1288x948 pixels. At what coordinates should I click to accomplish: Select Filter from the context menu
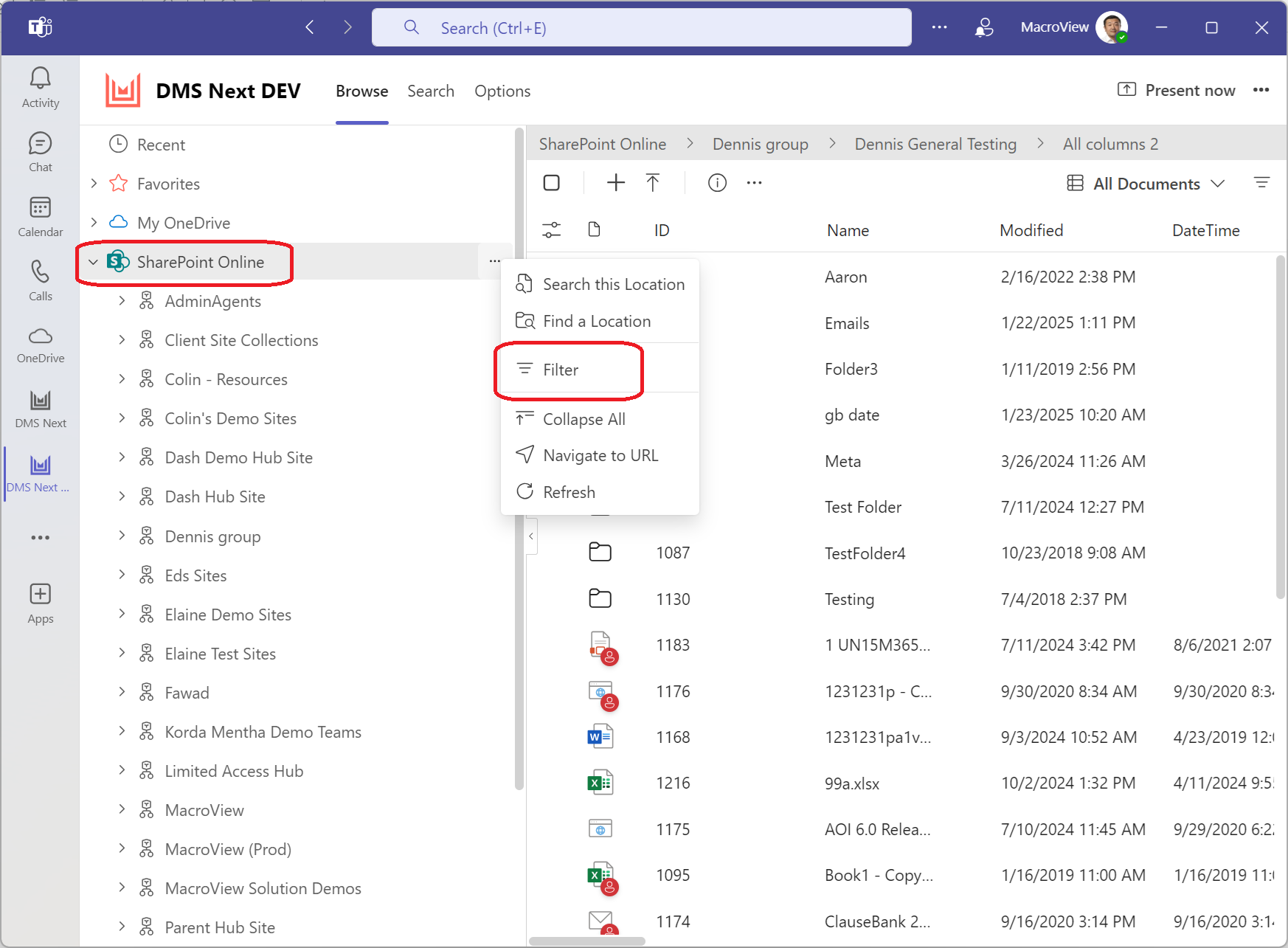[x=600, y=370]
